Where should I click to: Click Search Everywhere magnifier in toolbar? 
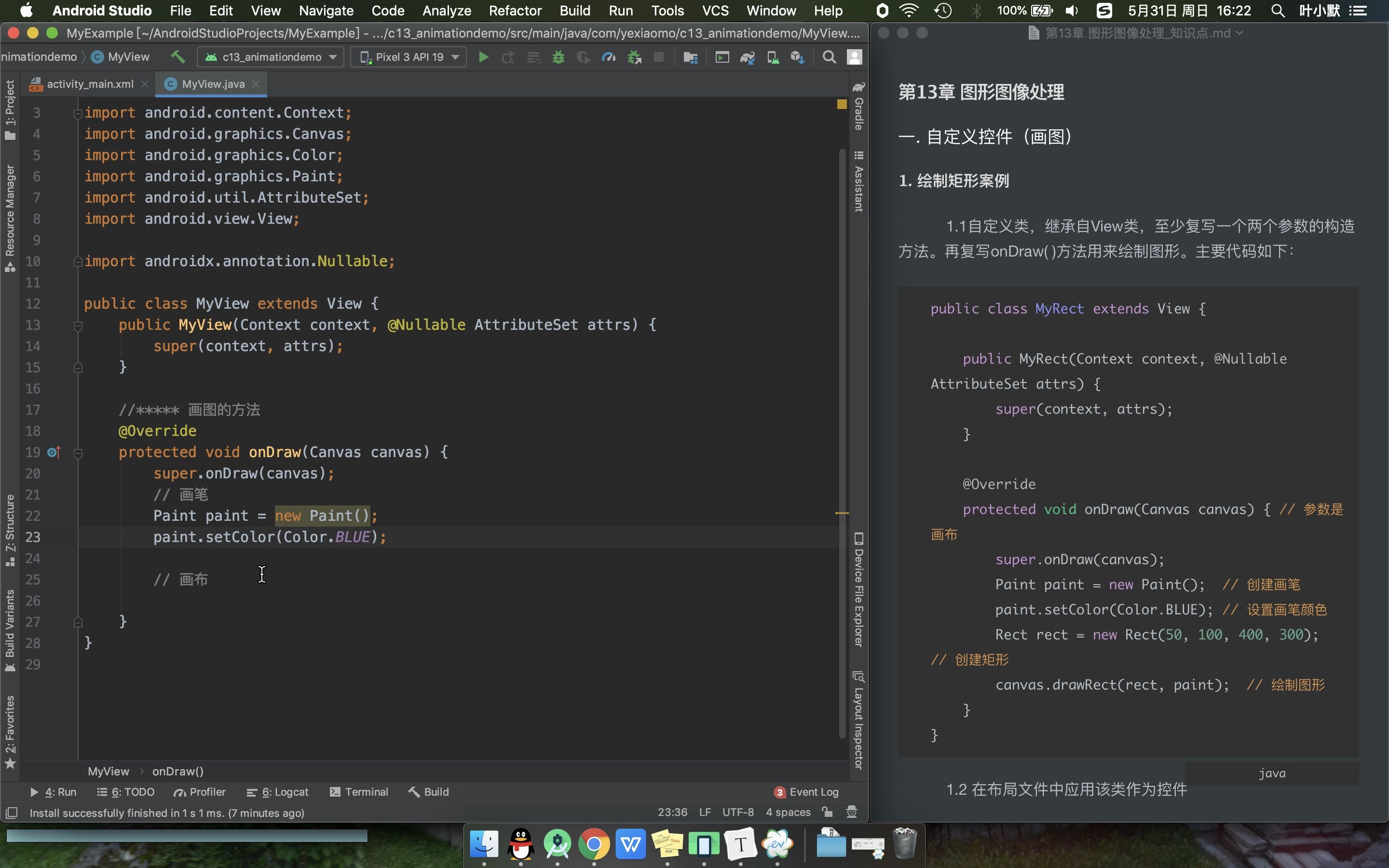[x=829, y=57]
